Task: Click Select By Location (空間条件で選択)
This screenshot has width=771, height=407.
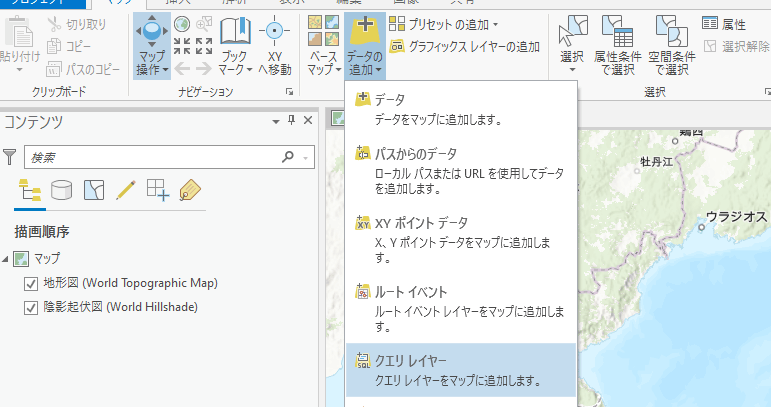Action: click(672, 45)
